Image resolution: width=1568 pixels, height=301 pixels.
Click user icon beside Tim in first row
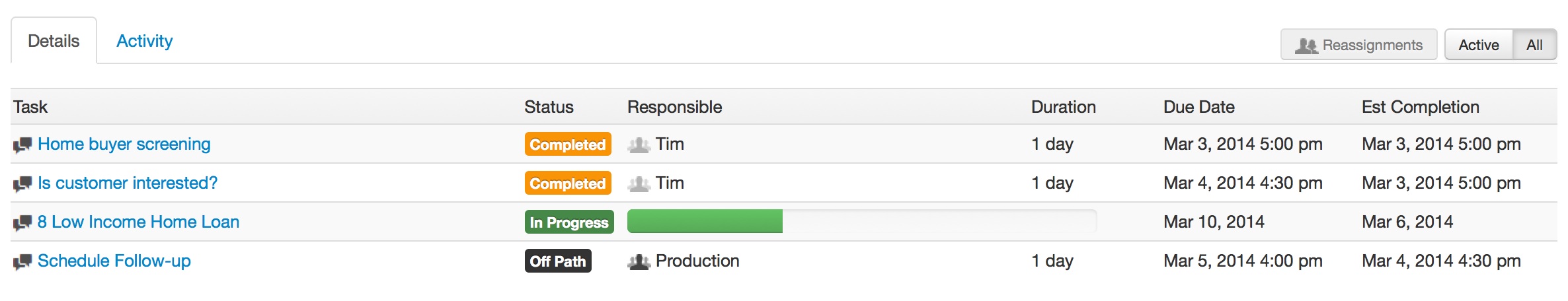[639, 145]
